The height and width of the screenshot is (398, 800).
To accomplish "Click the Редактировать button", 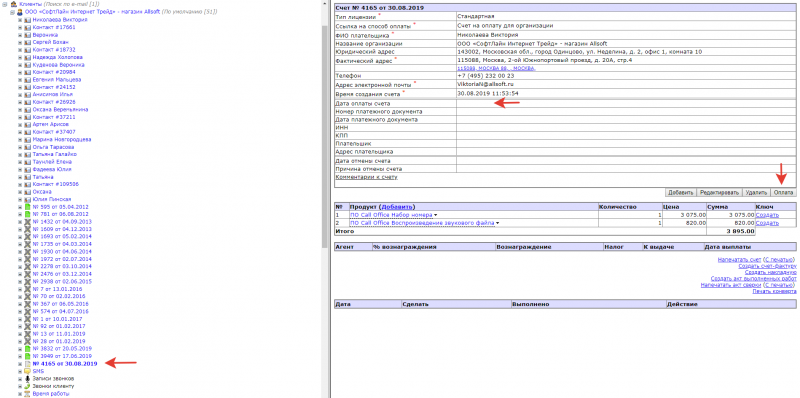I will coord(719,192).
